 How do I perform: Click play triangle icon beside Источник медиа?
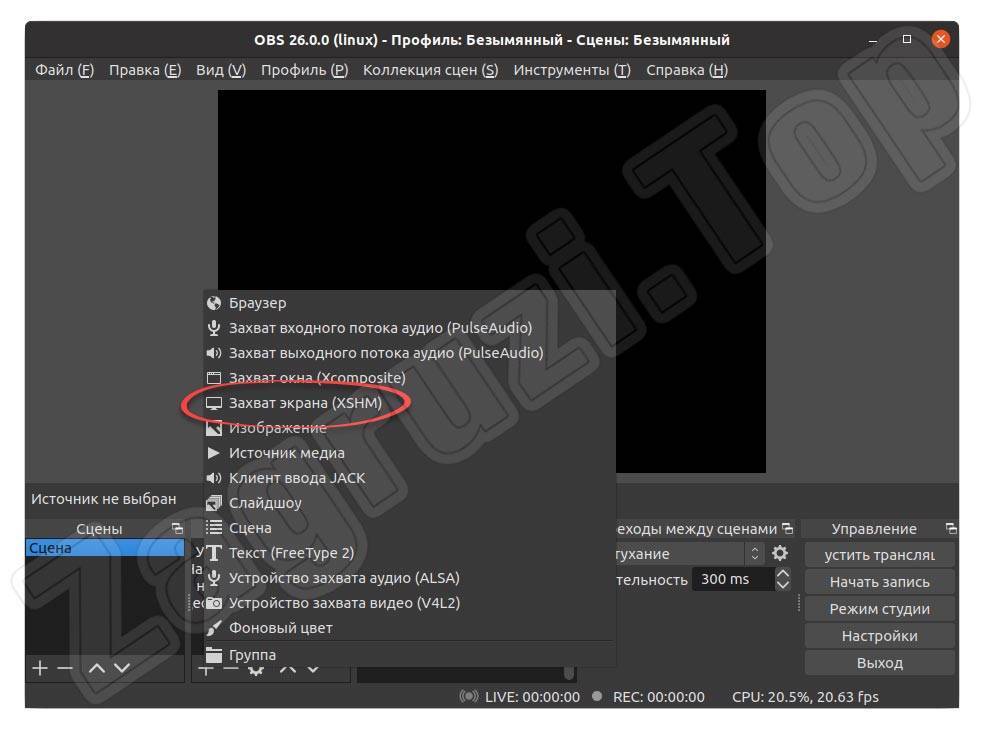[213, 453]
